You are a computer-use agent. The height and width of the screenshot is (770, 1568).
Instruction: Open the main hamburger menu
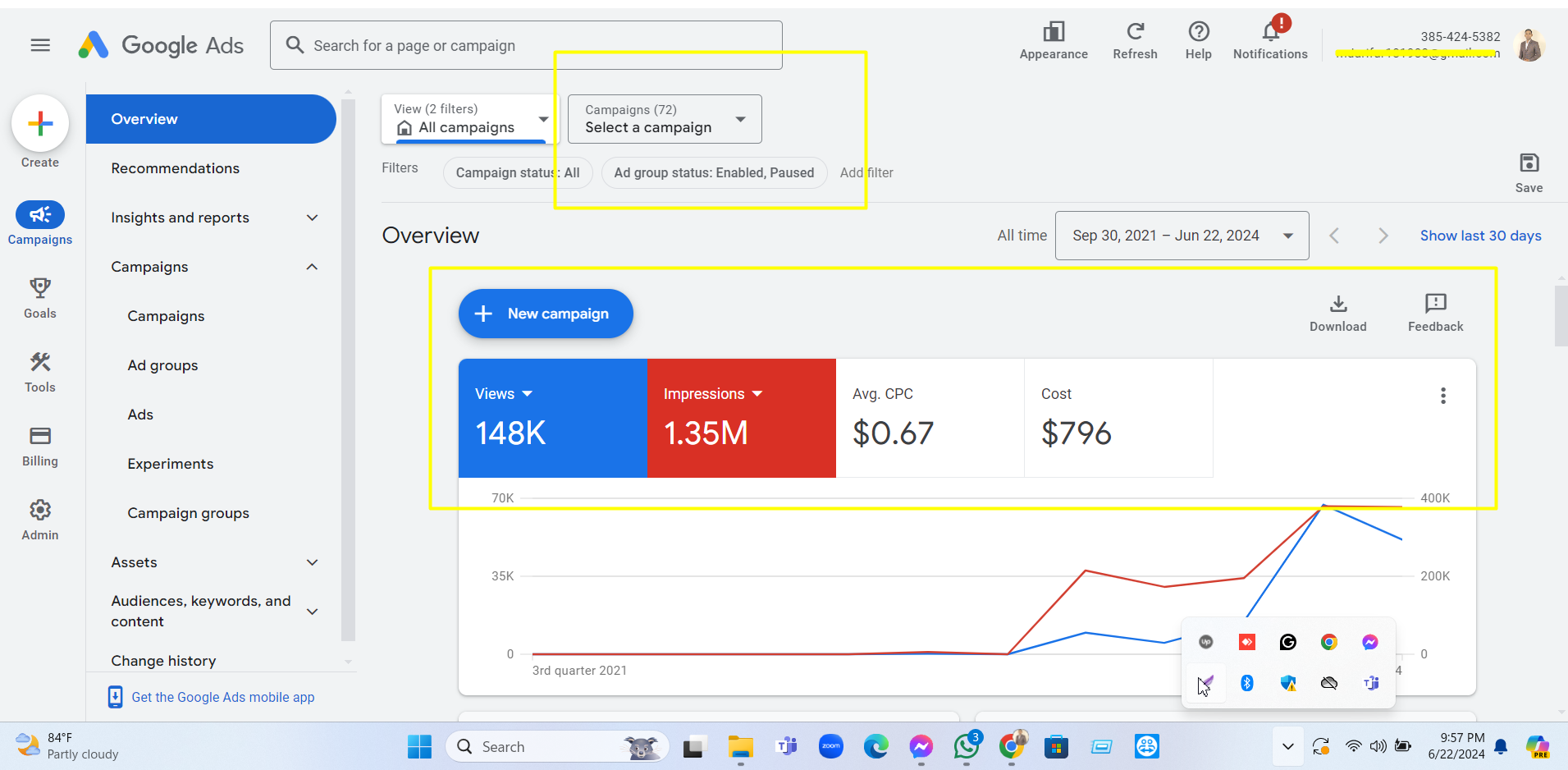pyautogui.click(x=40, y=45)
